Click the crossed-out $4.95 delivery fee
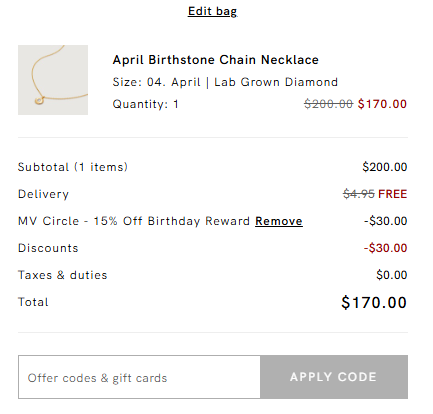 (359, 194)
